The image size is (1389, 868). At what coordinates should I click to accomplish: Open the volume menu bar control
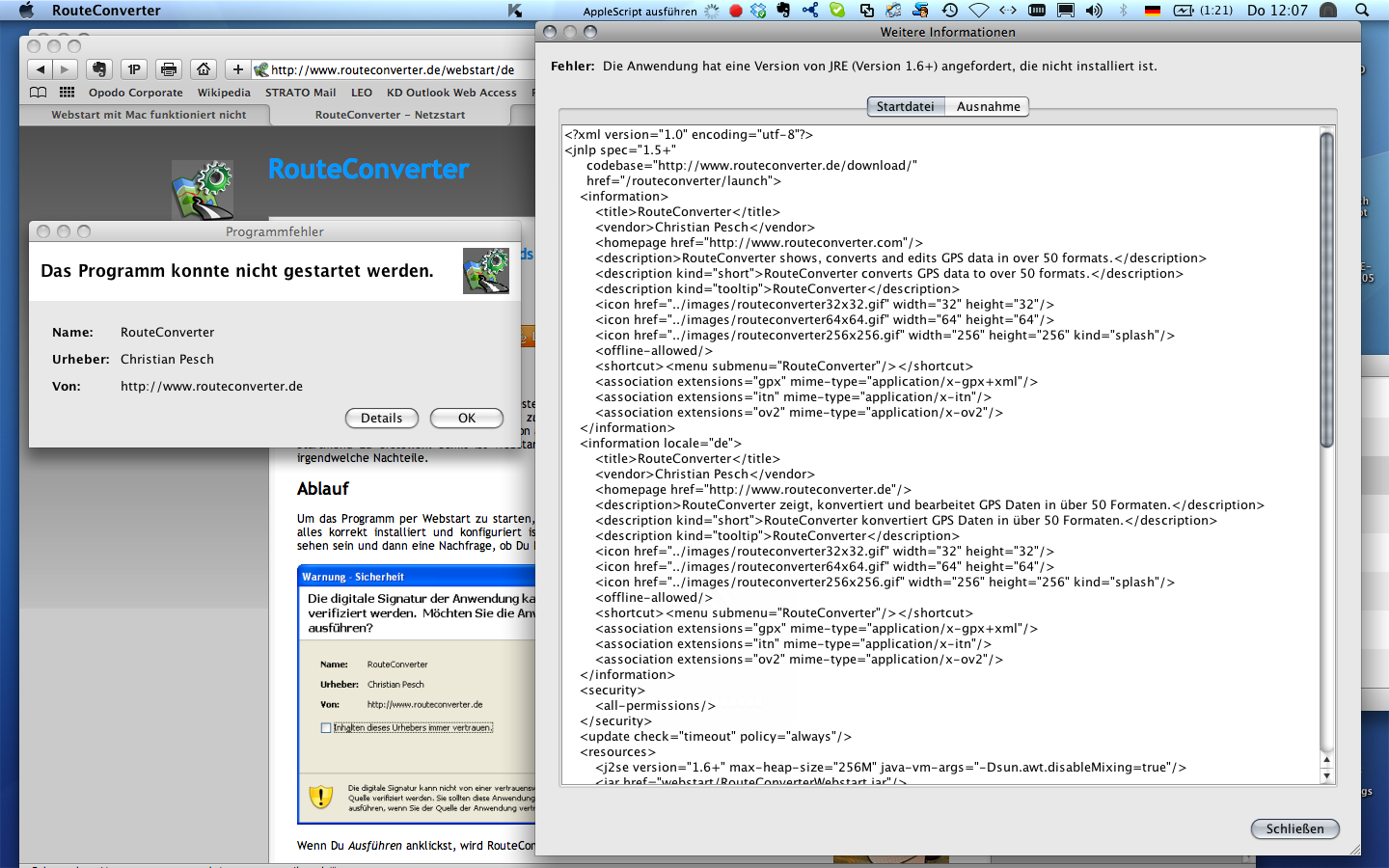[x=1094, y=11]
